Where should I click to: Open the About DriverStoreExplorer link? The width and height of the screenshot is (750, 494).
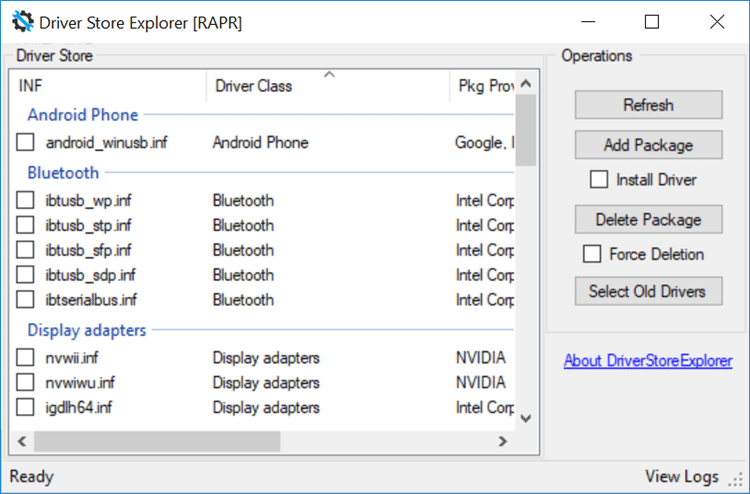coord(648,360)
